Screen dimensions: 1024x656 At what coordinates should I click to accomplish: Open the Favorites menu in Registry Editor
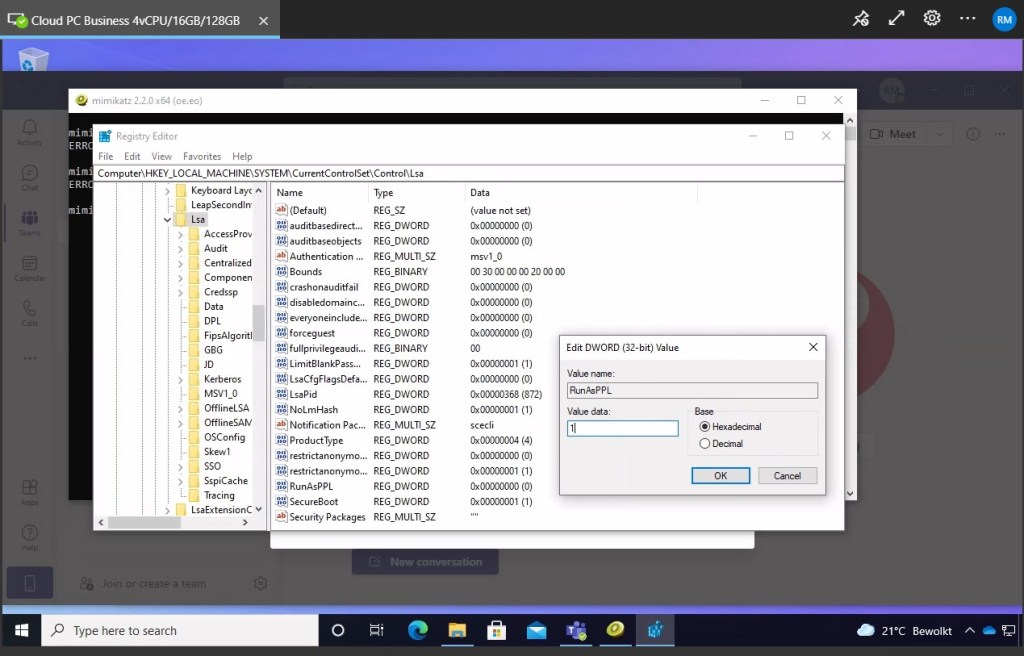point(202,156)
